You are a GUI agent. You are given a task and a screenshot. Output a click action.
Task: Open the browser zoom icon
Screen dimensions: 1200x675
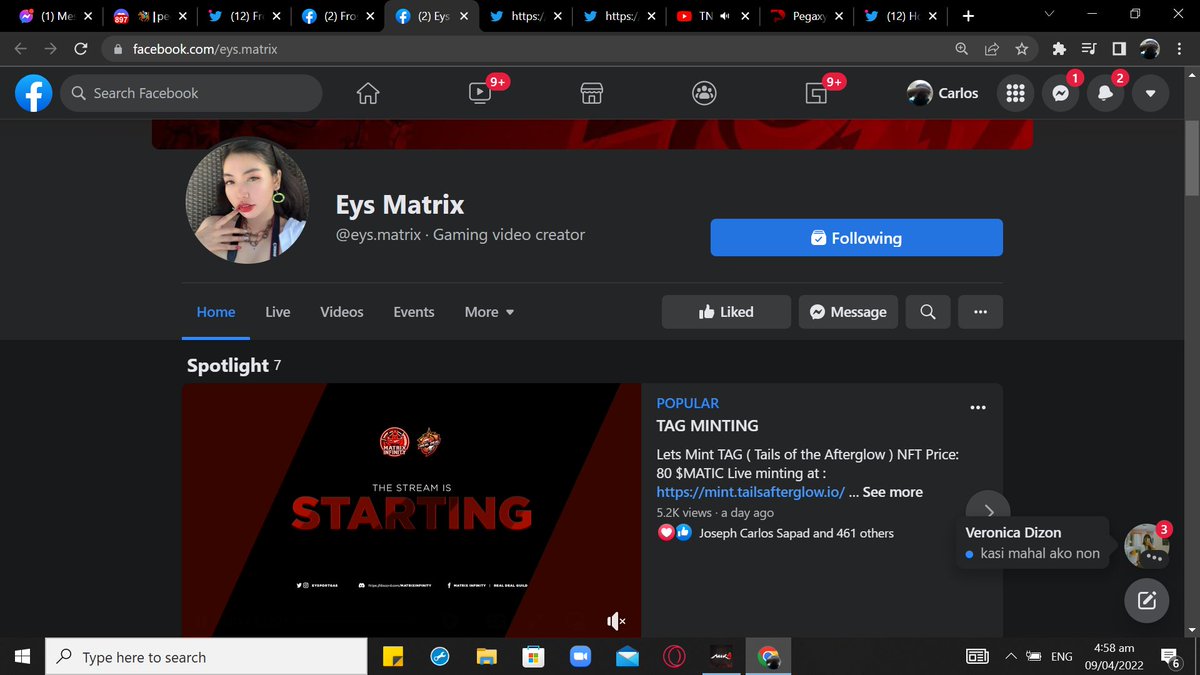pos(962,48)
